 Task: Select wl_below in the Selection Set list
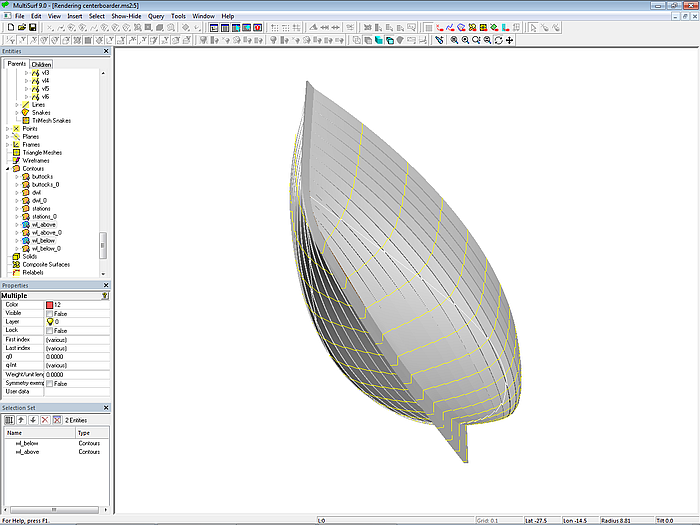tap(28, 442)
